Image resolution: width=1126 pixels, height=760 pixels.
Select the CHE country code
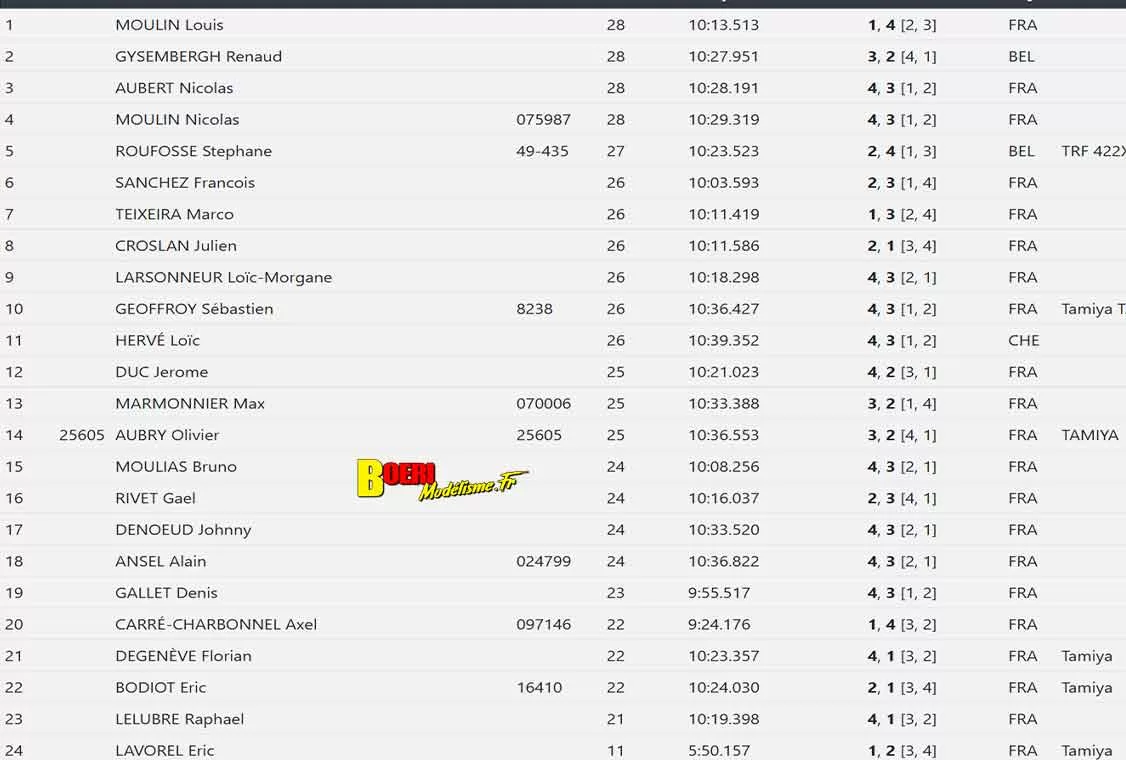pos(1023,340)
